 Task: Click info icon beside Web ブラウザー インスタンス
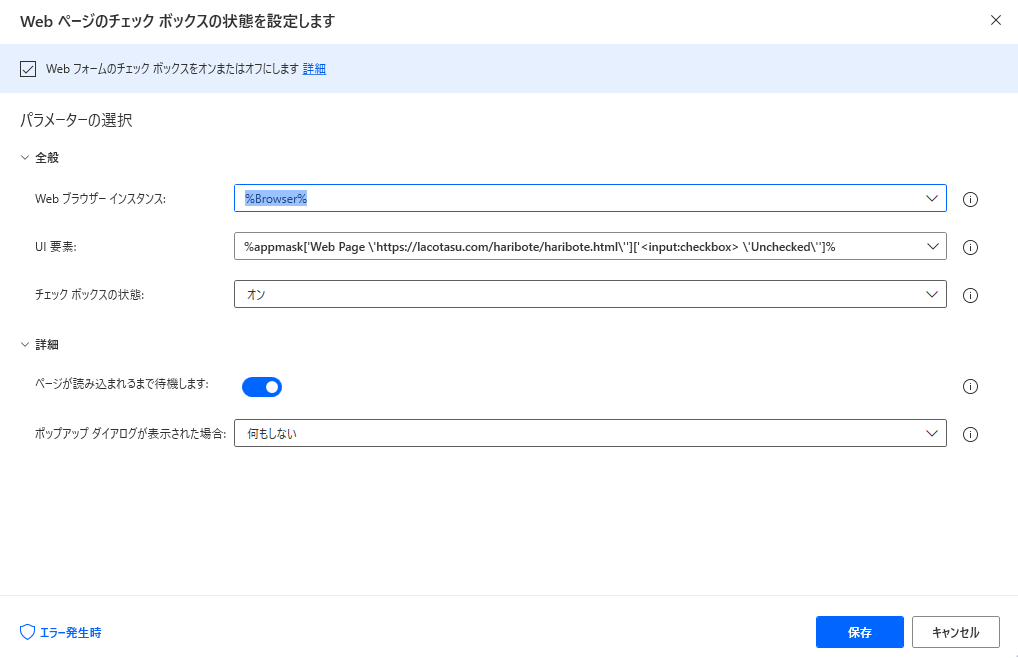point(970,199)
